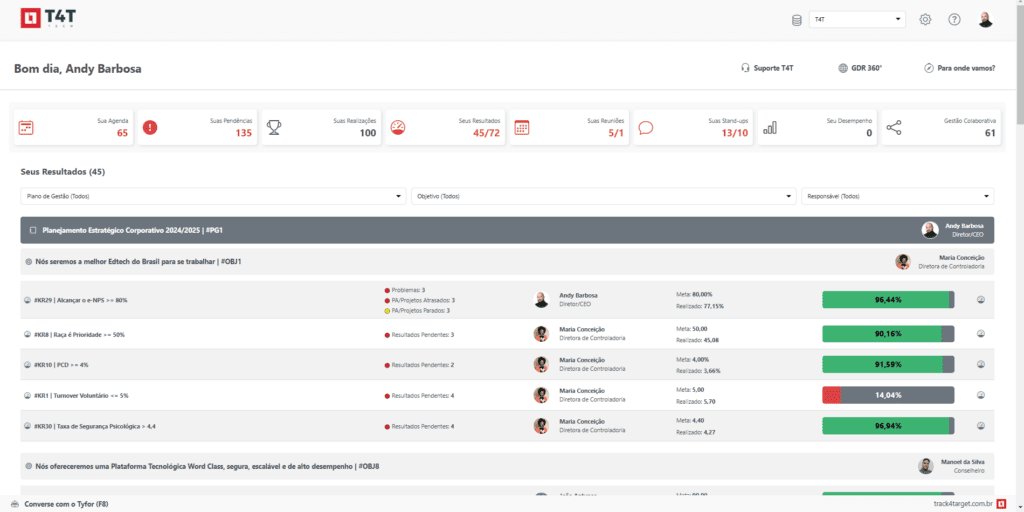Click Suporte T4T link
This screenshot has width=1024, height=512.
[x=767, y=68]
